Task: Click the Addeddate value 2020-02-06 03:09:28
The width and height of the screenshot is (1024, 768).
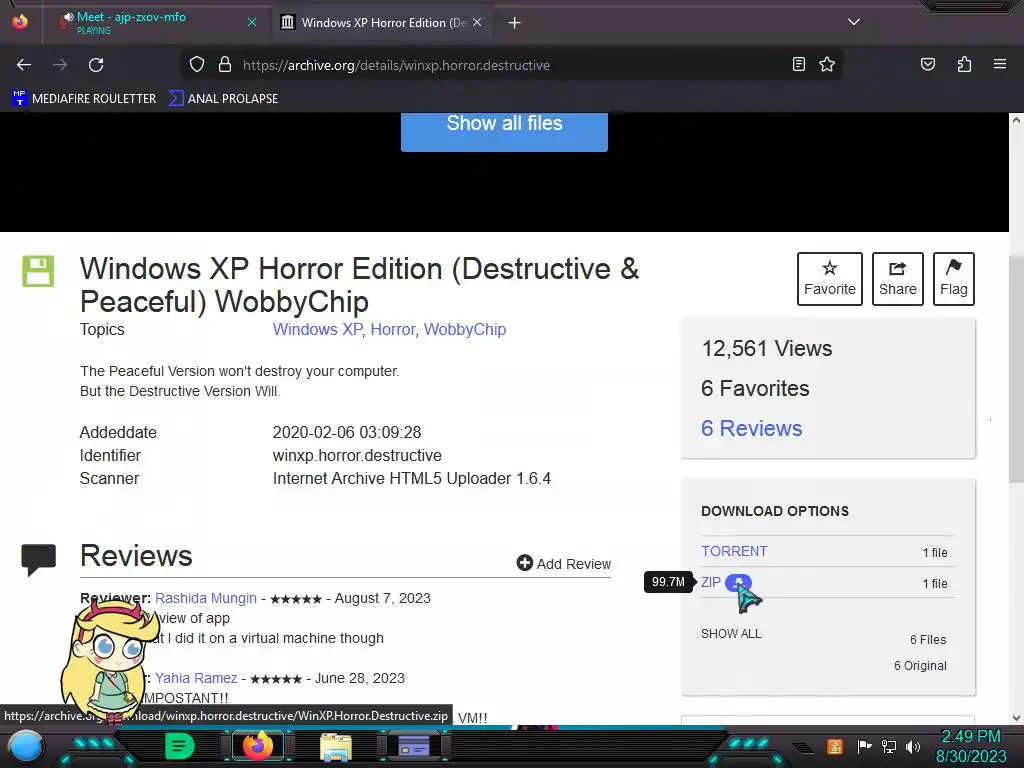Action: coord(347,432)
